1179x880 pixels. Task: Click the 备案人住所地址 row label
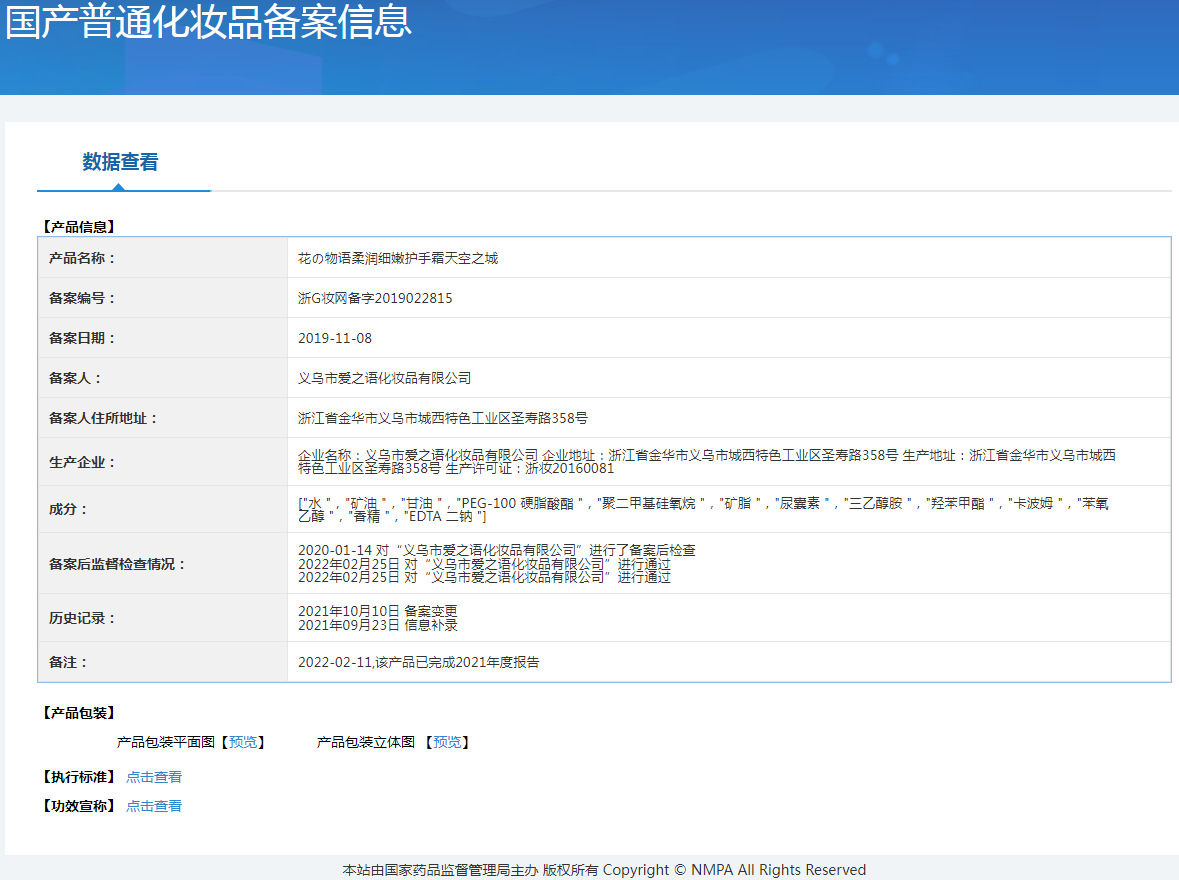click(x=103, y=417)
